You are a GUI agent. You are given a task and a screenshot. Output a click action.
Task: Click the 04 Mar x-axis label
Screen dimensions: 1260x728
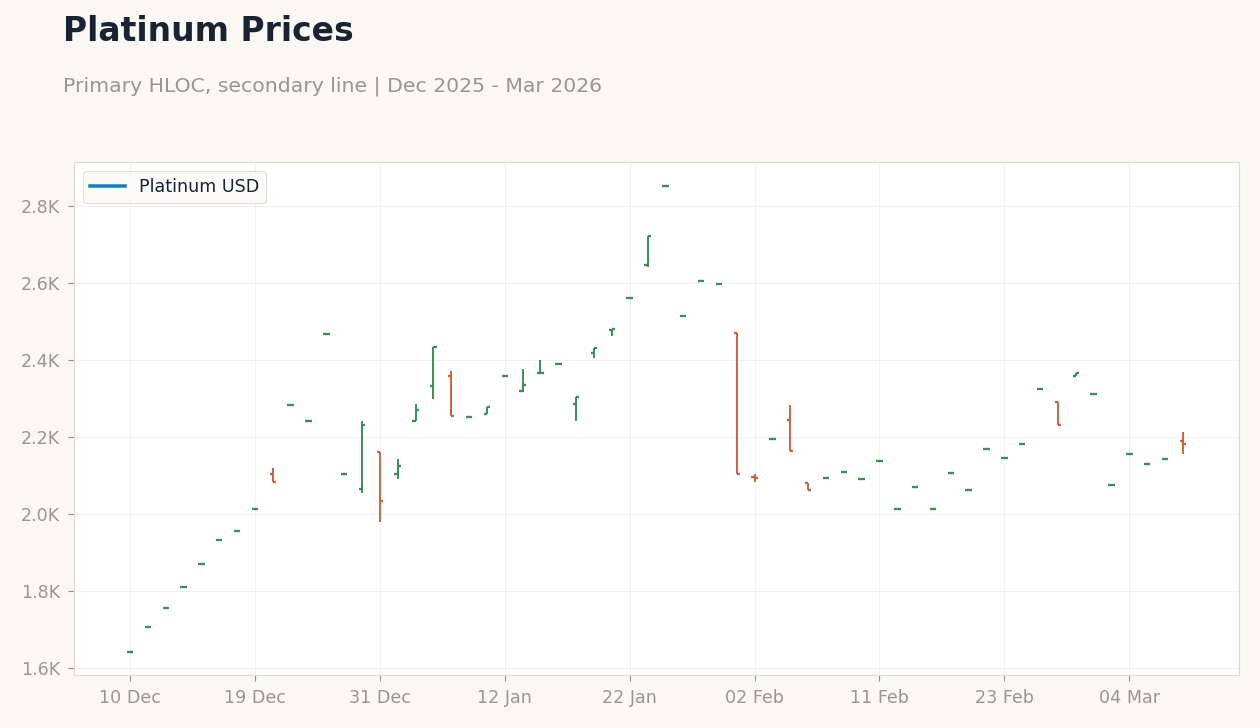tap(1129, 698)
